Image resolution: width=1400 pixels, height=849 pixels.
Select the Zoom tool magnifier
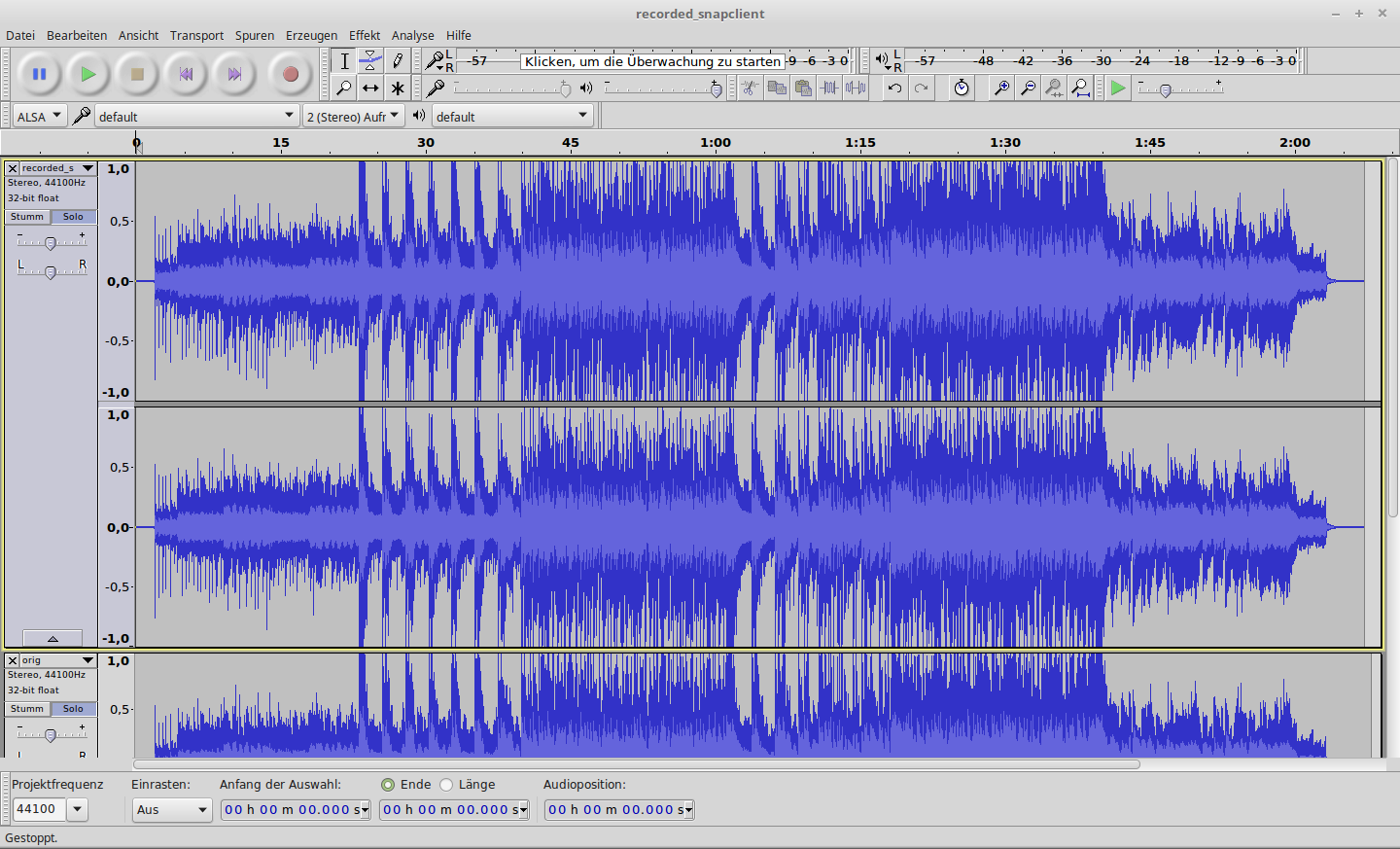344,88
